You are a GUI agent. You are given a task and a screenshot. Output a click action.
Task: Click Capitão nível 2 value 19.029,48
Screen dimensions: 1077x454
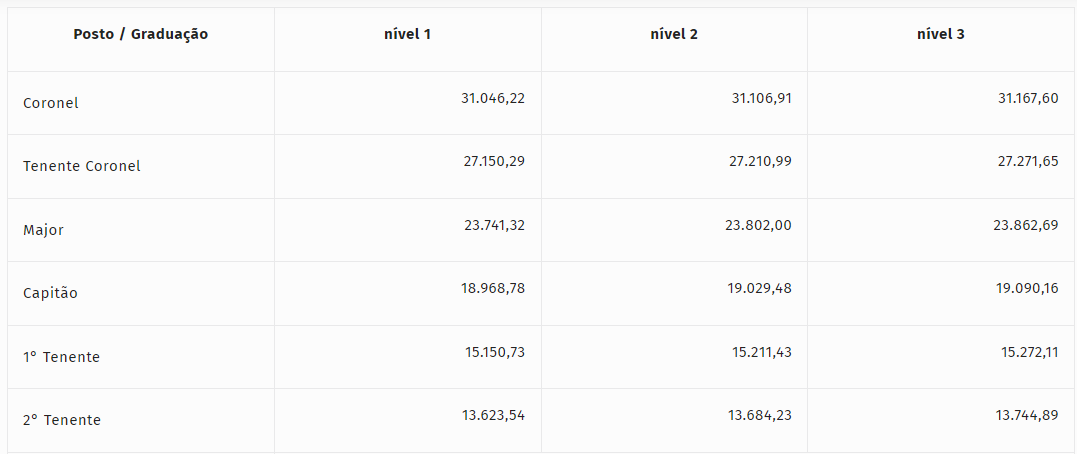click(760, 288)
